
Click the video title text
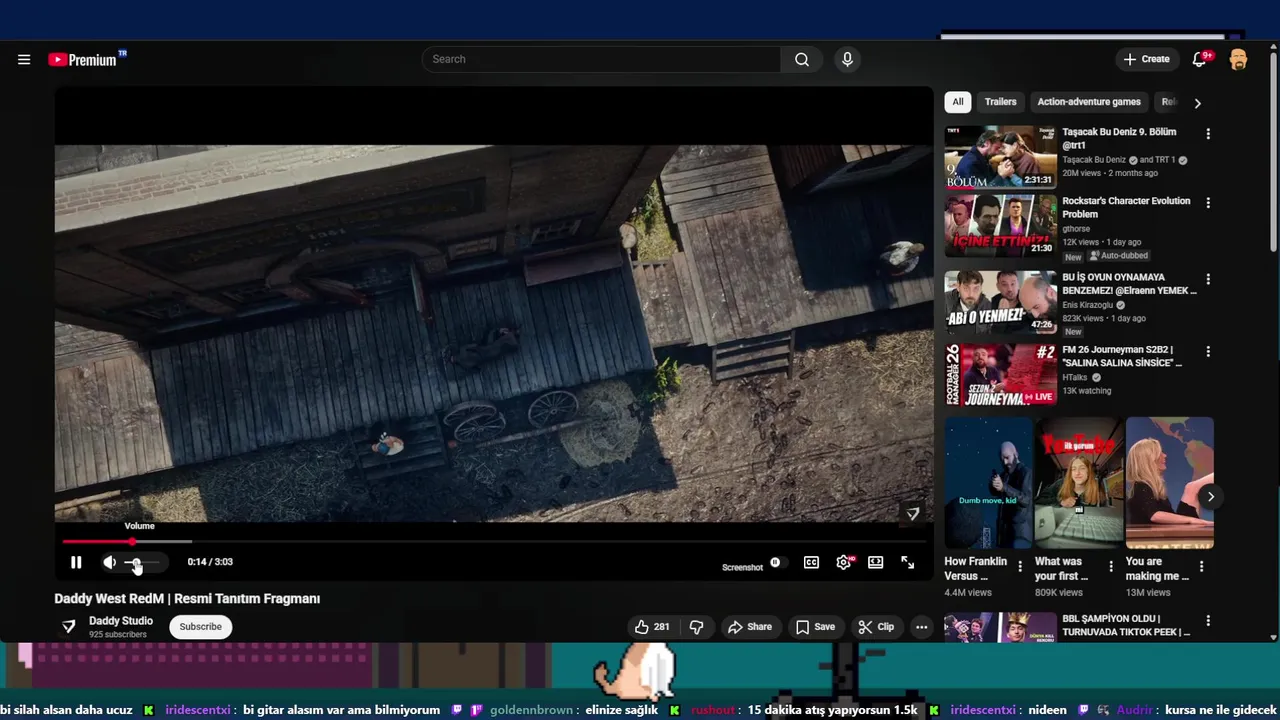[x=187, y=599]
